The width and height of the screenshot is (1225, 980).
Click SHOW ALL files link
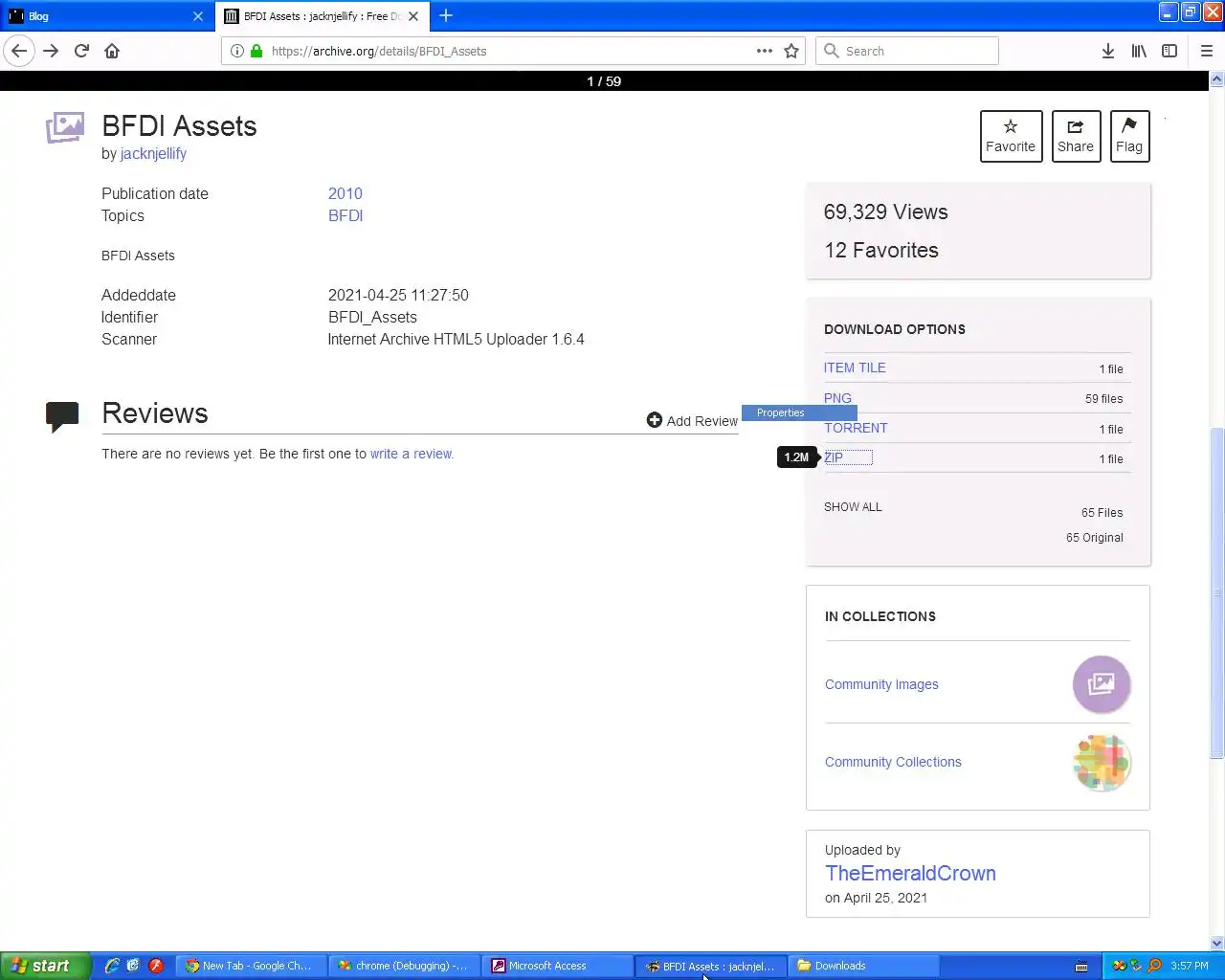[x=853, y=507]
